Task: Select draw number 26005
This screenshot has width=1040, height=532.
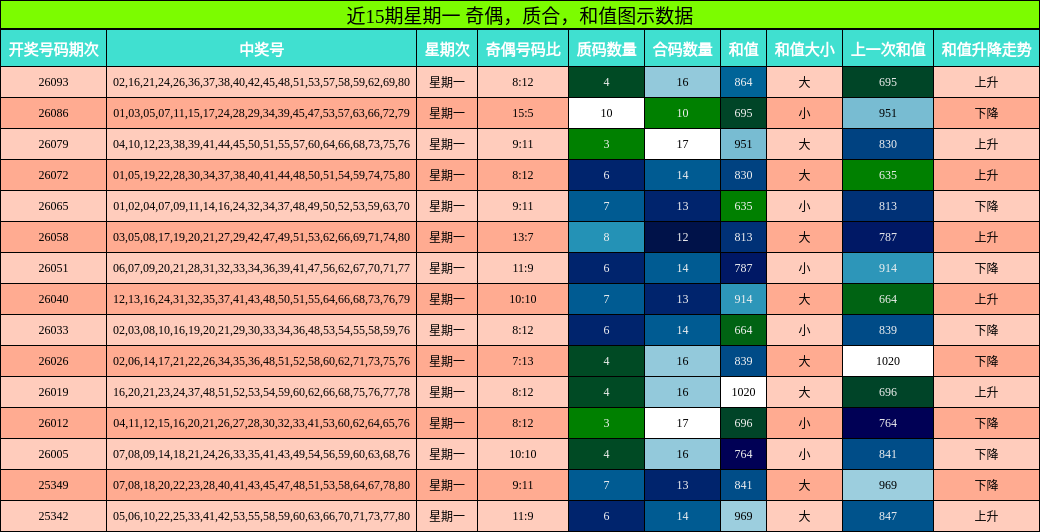Action: (x=54, y=454)
